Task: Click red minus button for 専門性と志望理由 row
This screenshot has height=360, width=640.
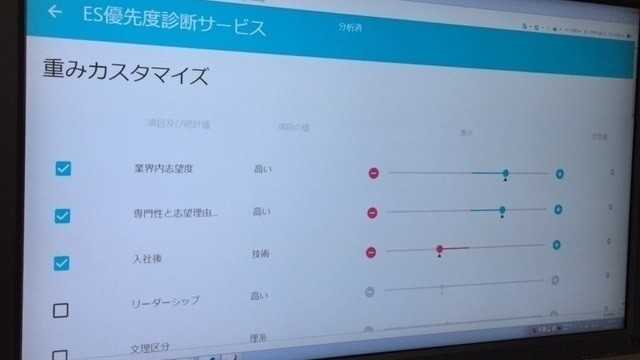Action: pyautogui.click(x=372, y=213)
